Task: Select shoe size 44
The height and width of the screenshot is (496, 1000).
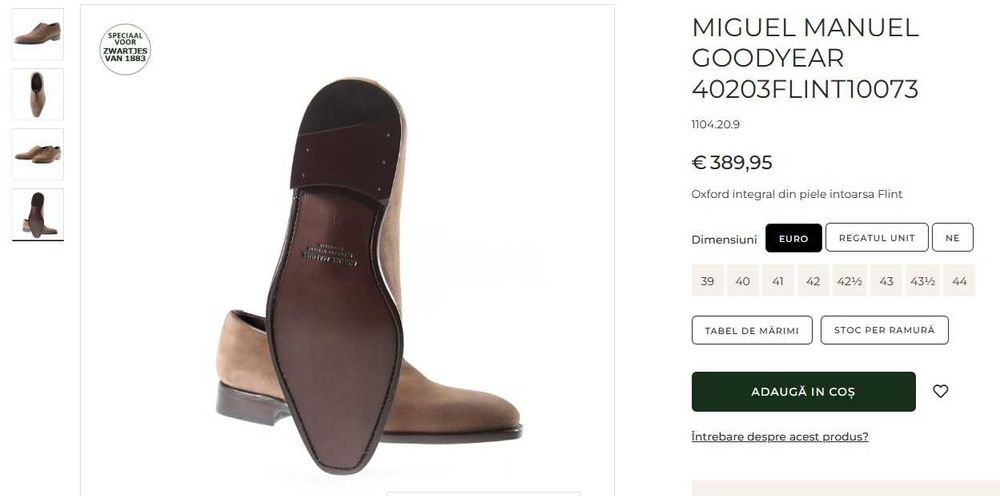Action: pos(960,281)
